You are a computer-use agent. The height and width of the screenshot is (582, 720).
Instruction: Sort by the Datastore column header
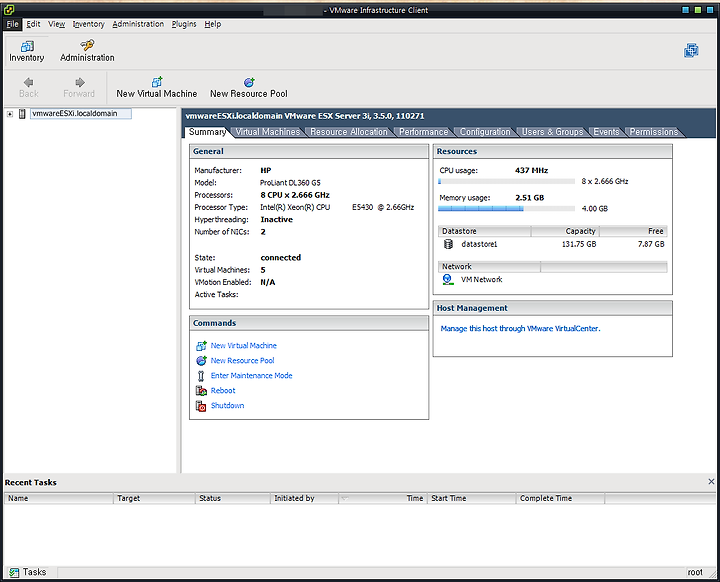point(484,231)
